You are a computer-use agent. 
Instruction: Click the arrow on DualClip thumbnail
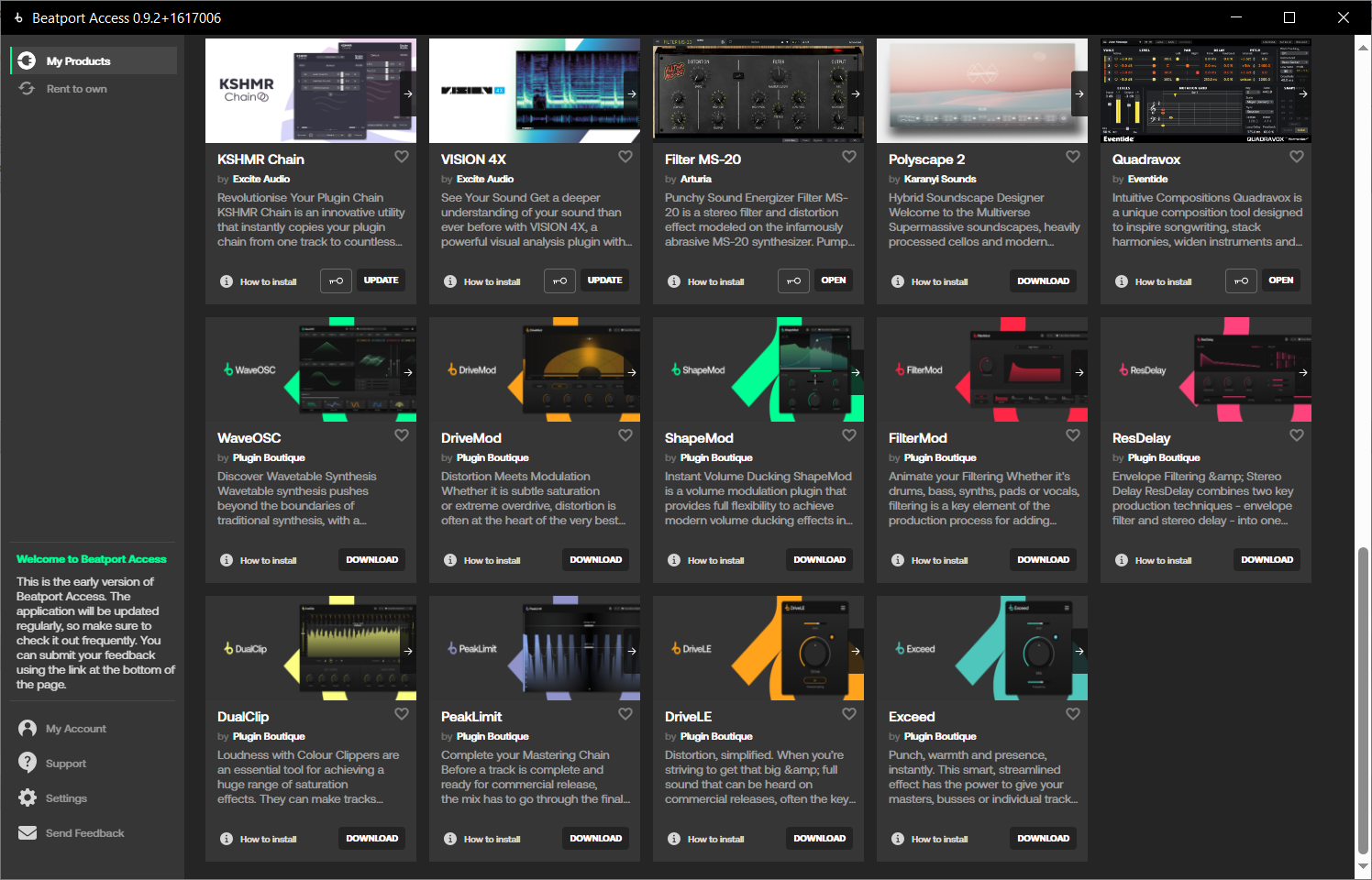[x=408, y=651]
